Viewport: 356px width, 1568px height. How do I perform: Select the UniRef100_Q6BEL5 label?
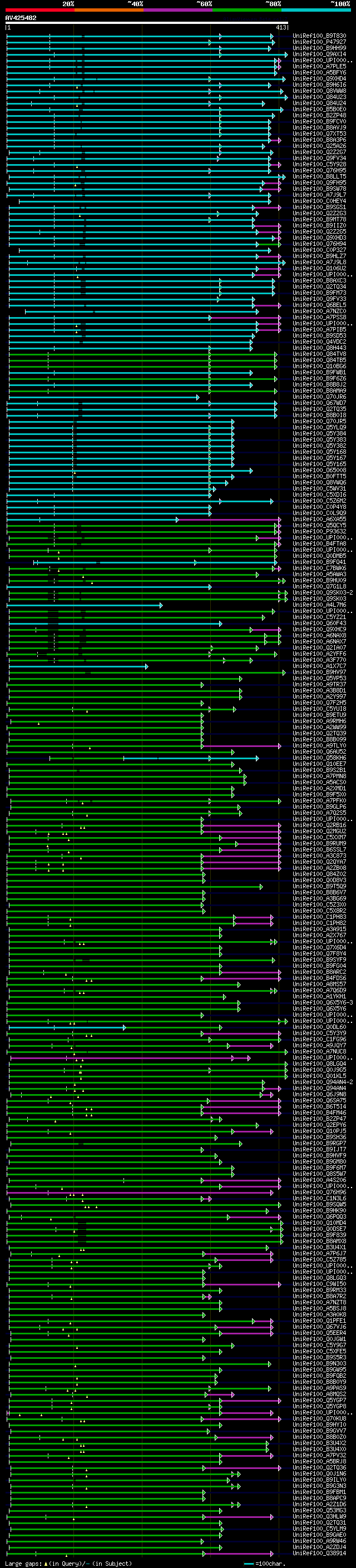pyautogui.click(x=319, y=305)
